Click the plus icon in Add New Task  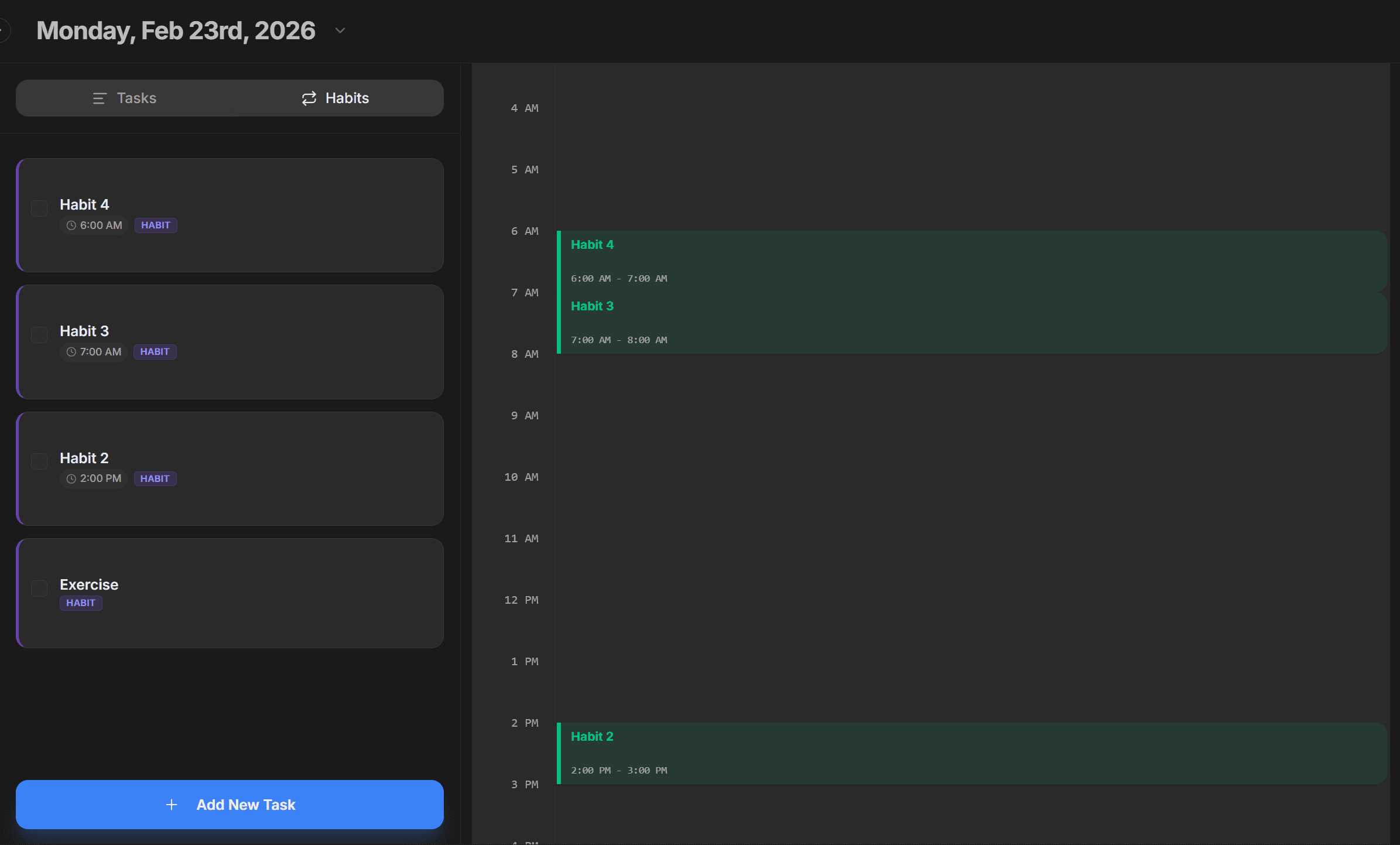(172, 804)
